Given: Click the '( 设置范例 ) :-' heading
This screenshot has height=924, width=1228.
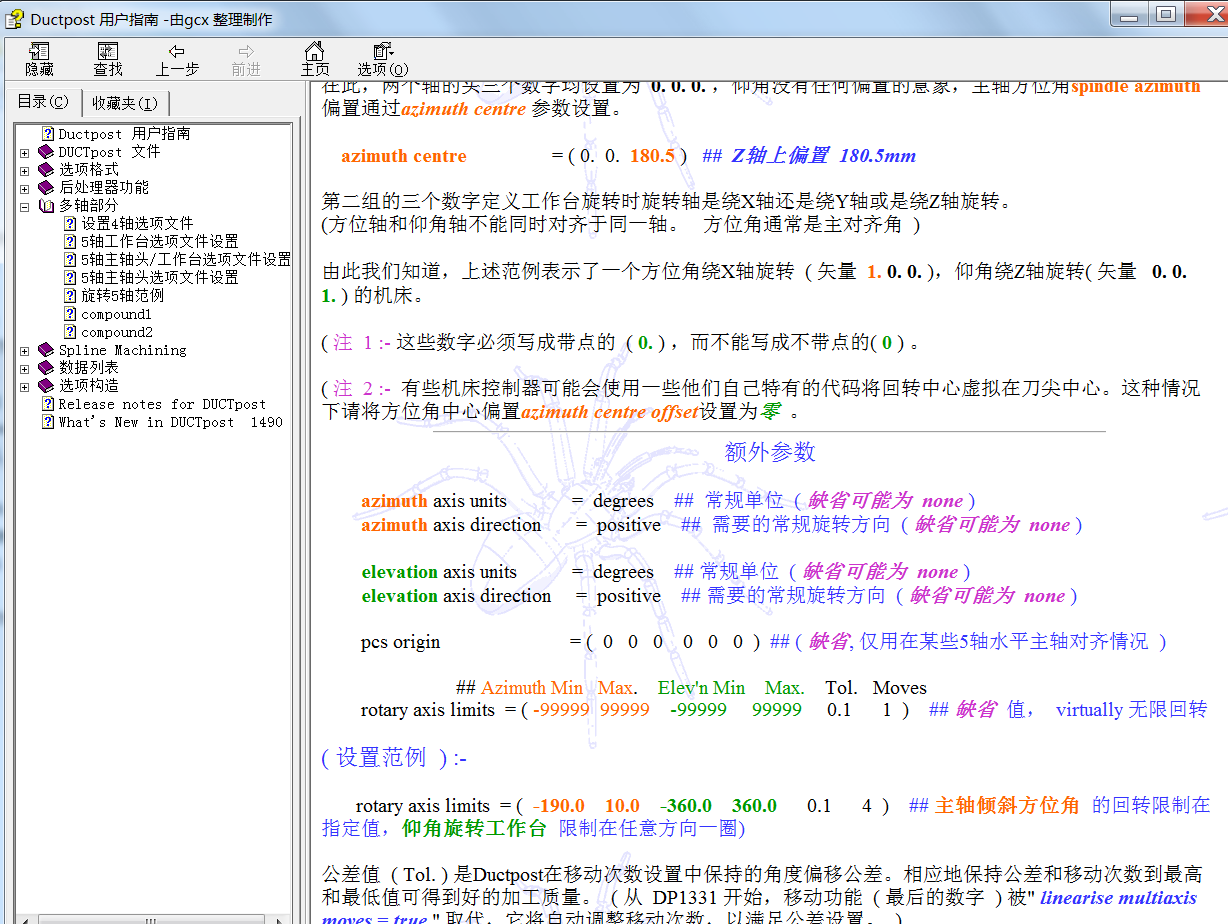Looking at the screenshot, I should pyautogui.click(x=394, y=758).
